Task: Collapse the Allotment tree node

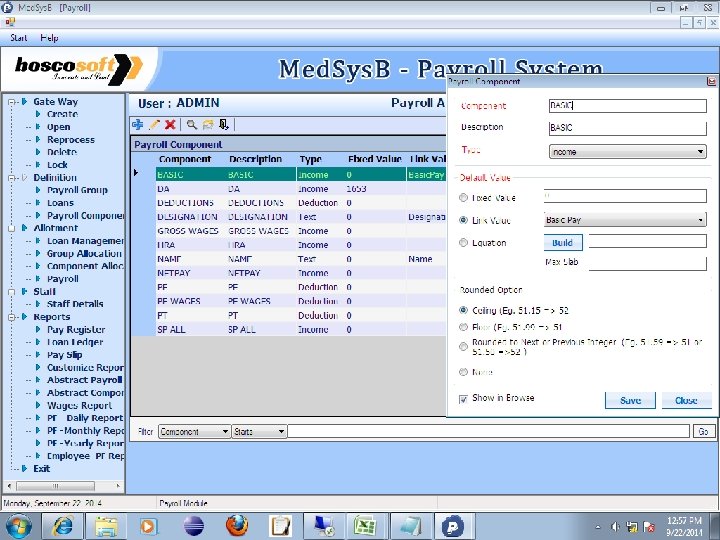Action: click(11, 228)
